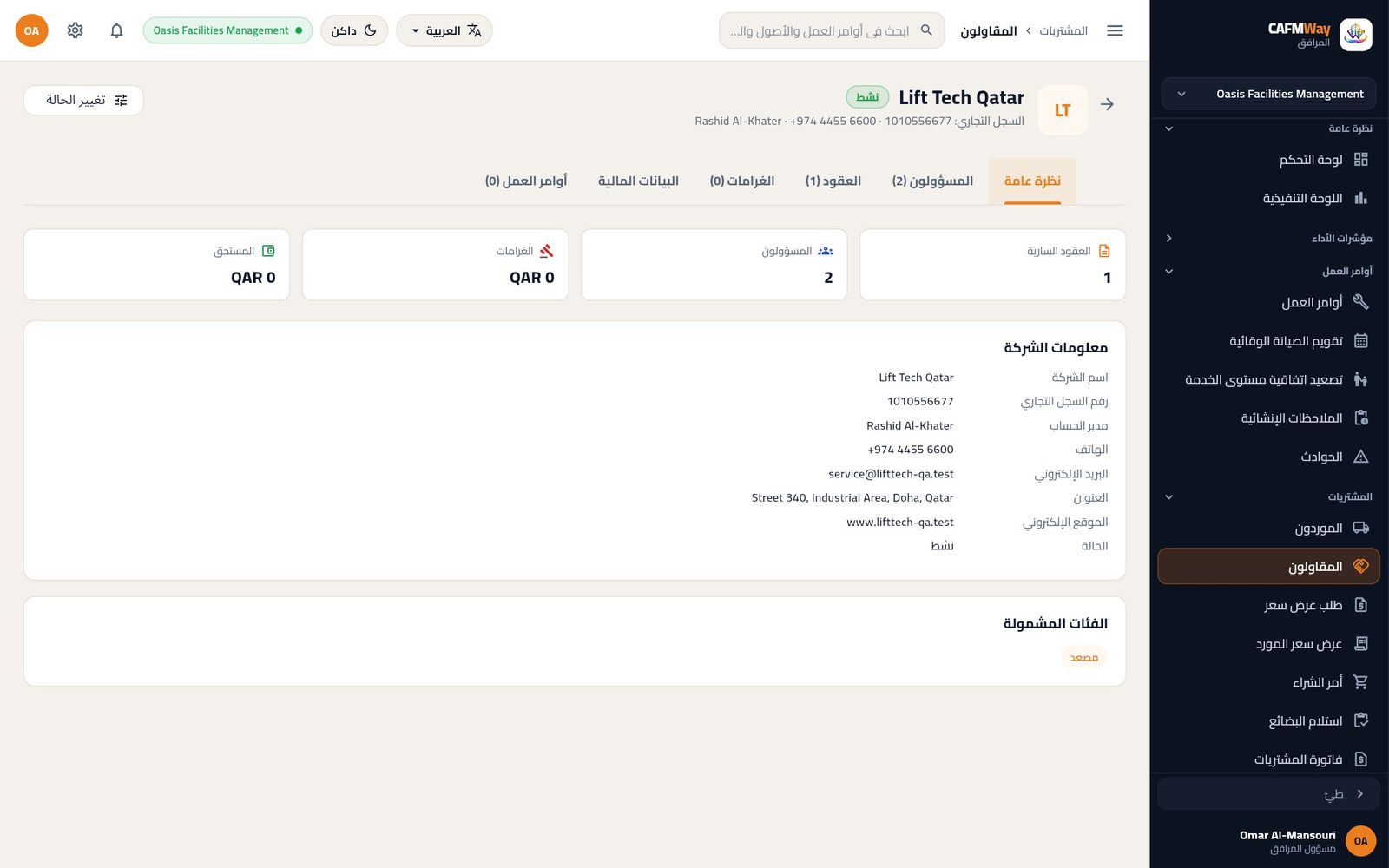Click the Rashid Al-Khater account manager value

click(910, 425)
